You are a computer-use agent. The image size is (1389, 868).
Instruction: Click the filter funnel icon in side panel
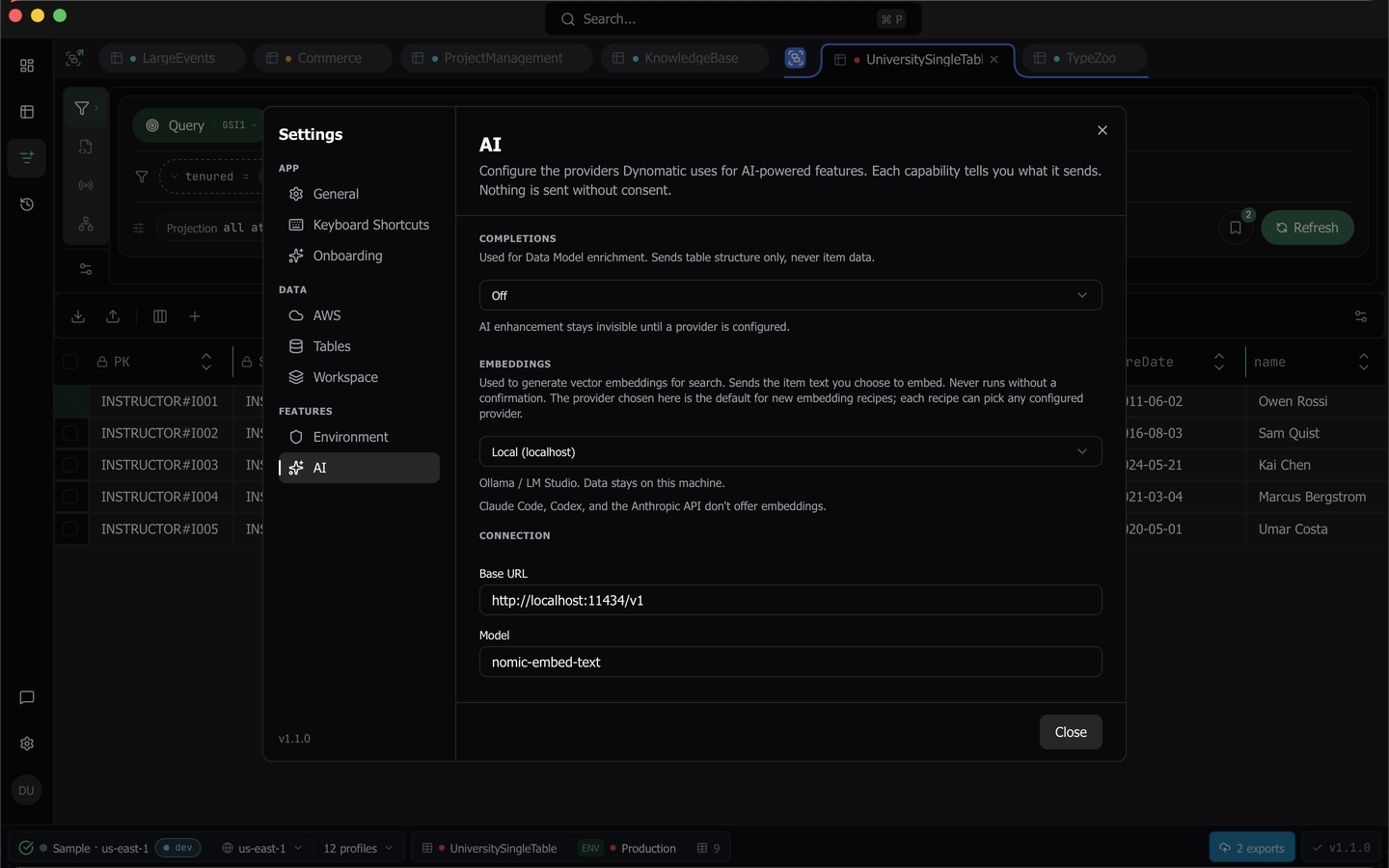(82, 108)
